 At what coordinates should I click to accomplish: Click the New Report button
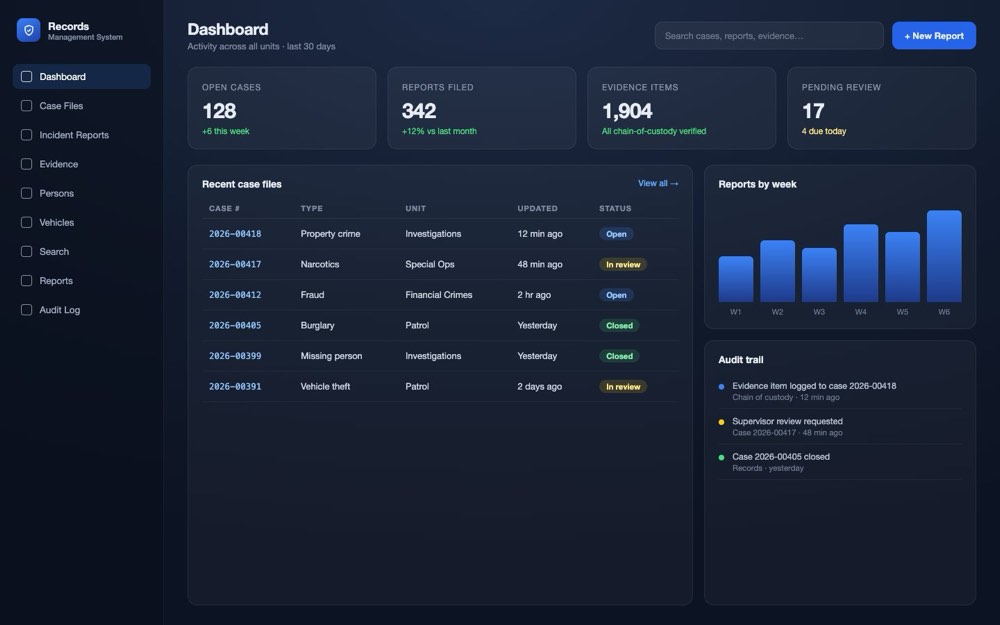[x=934, y=36]
